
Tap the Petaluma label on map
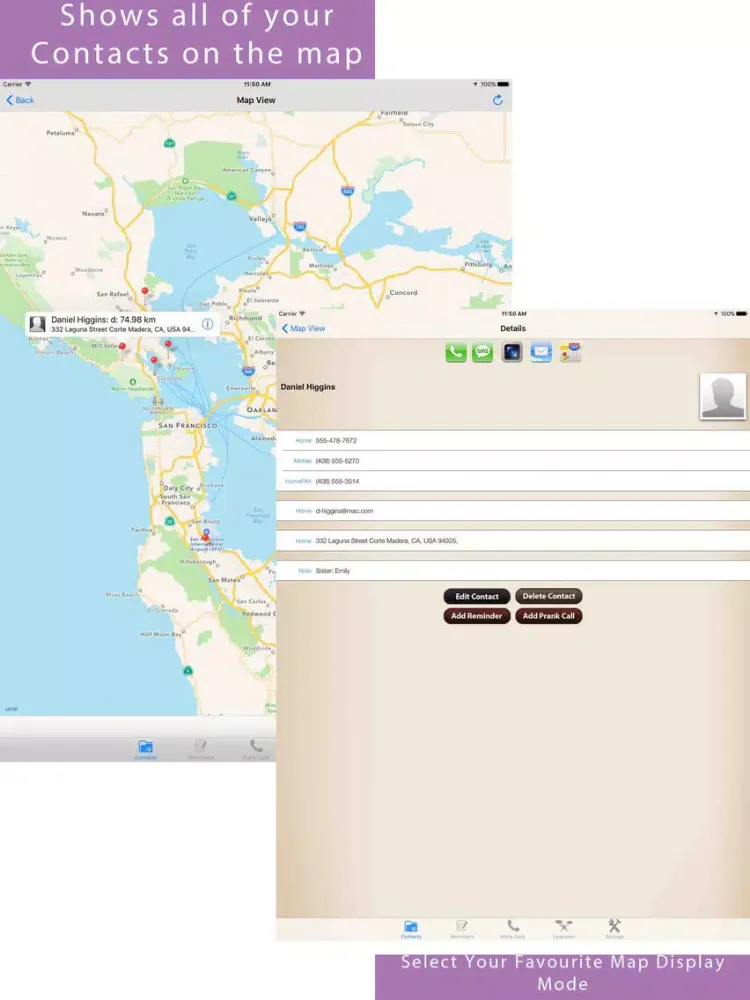(61, 133)
